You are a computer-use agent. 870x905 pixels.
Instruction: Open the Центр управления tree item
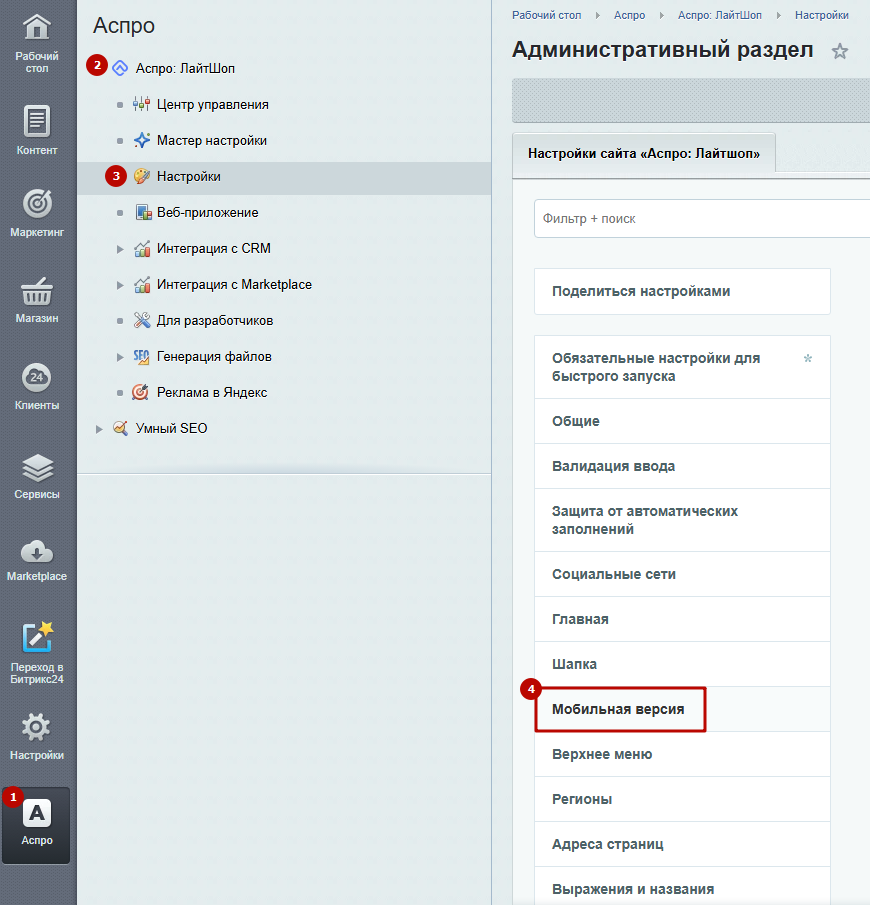(x=212, y=104)
